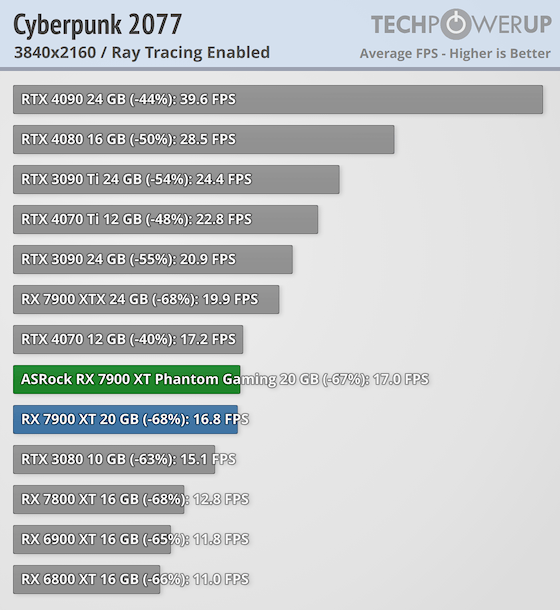
Task: Select the RTX 4090 24 GB bar
Action: [278, 100]
